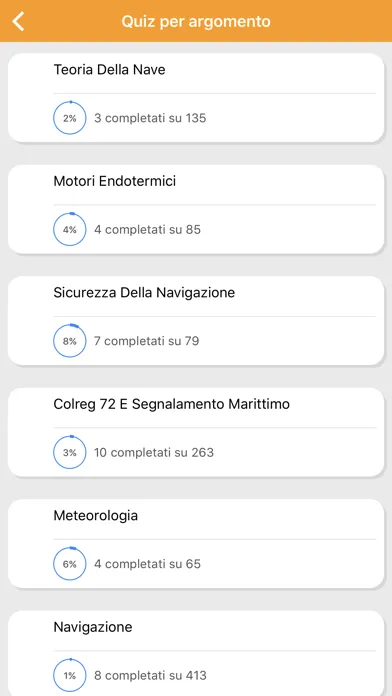392x696 pixels.
Task: Tap '3 completati su 135' text
Action: pos(150,118)
